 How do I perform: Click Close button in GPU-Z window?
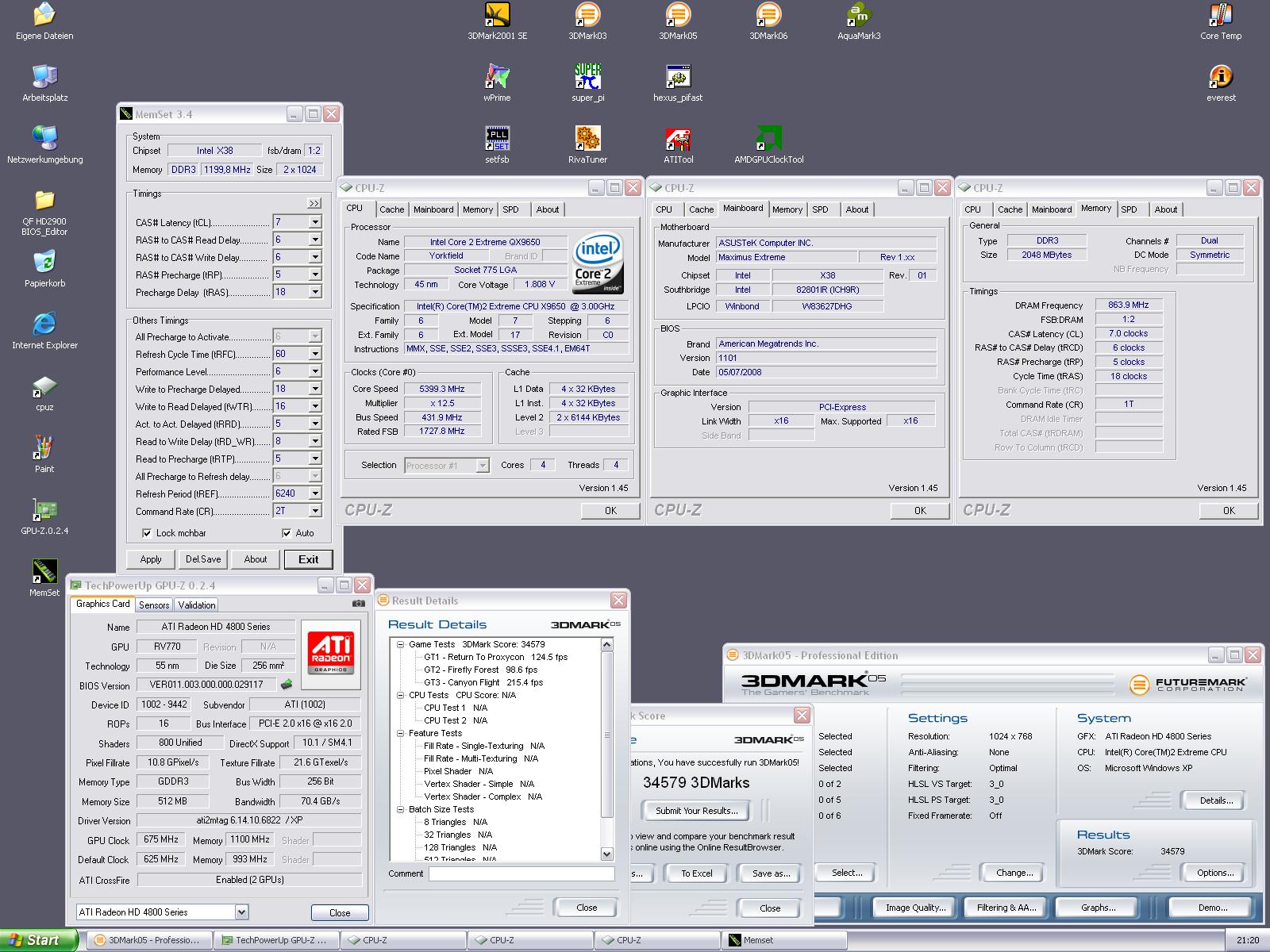[340, 912]
